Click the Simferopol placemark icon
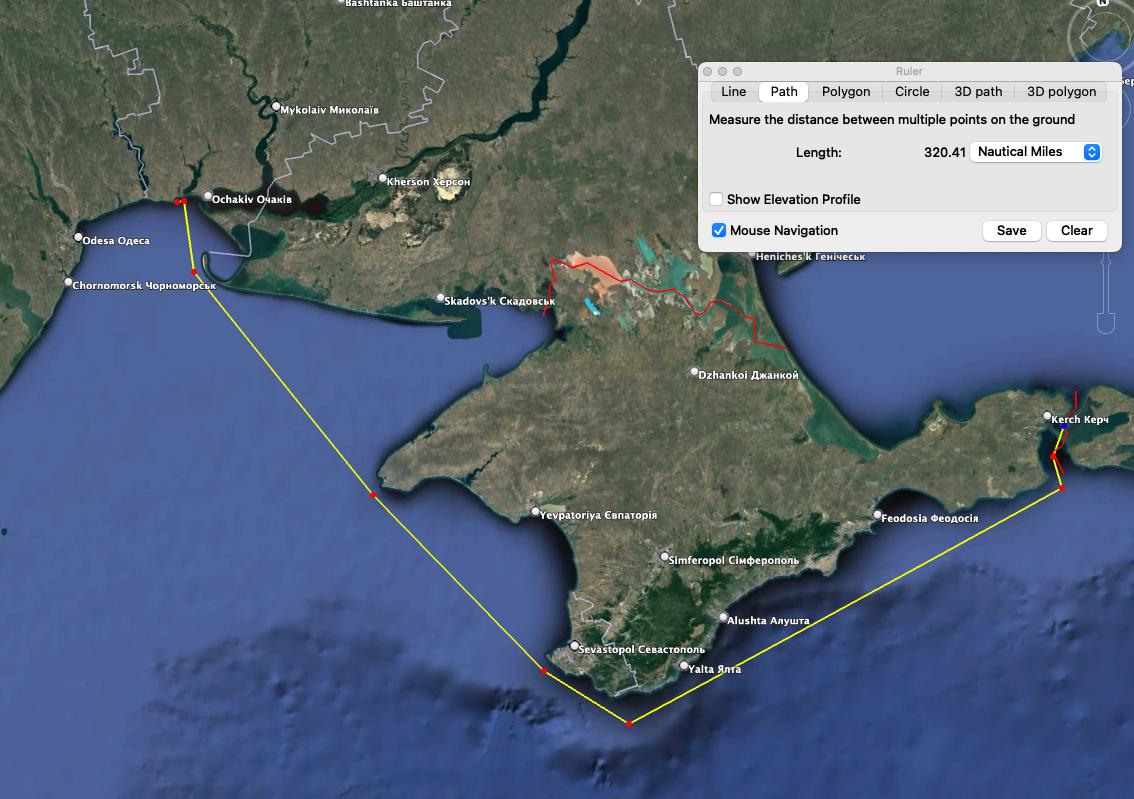 [663, 557]
